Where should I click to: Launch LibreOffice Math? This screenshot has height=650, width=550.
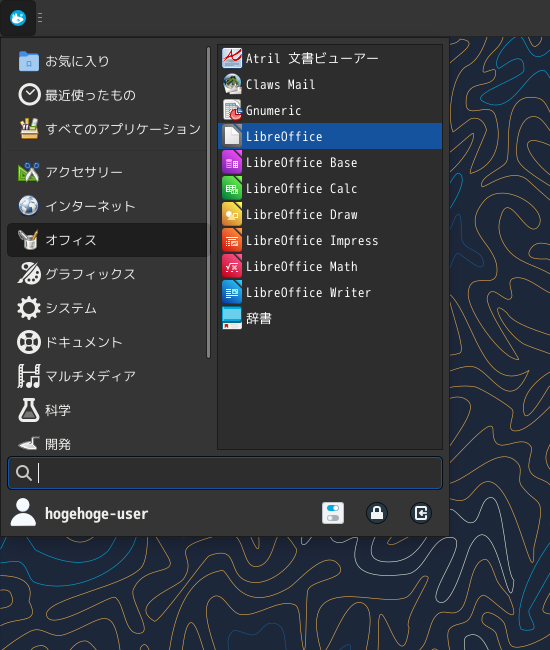[x=330, y=266]
